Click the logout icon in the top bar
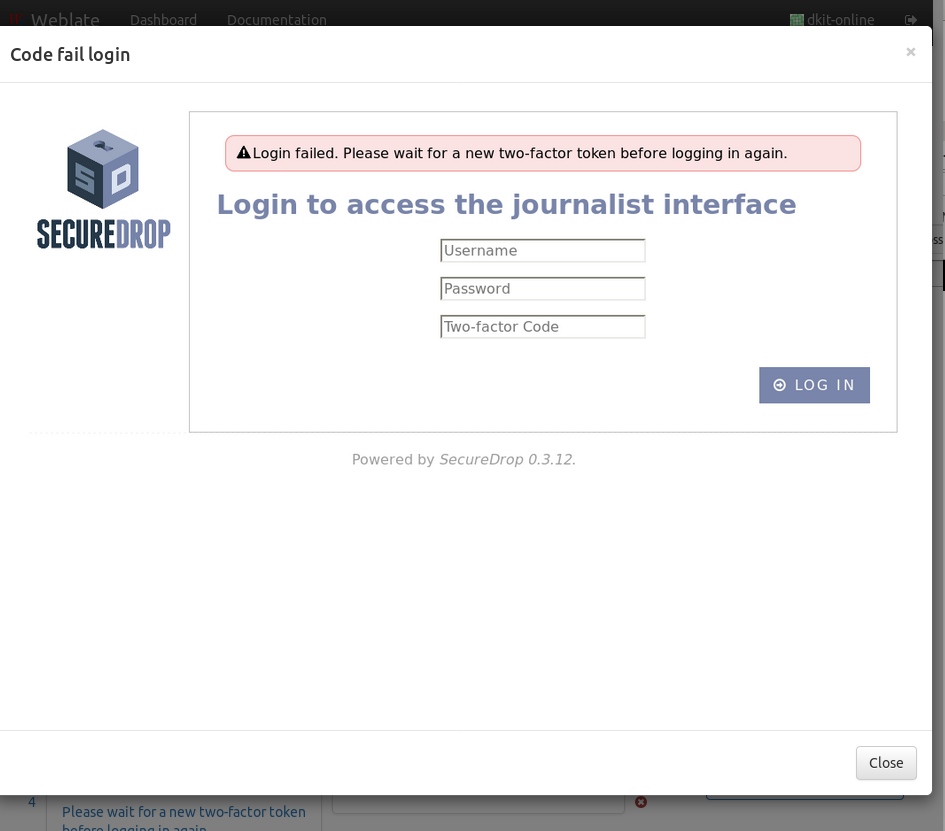This screenshot has height=831, width=945. coord(911,20)
